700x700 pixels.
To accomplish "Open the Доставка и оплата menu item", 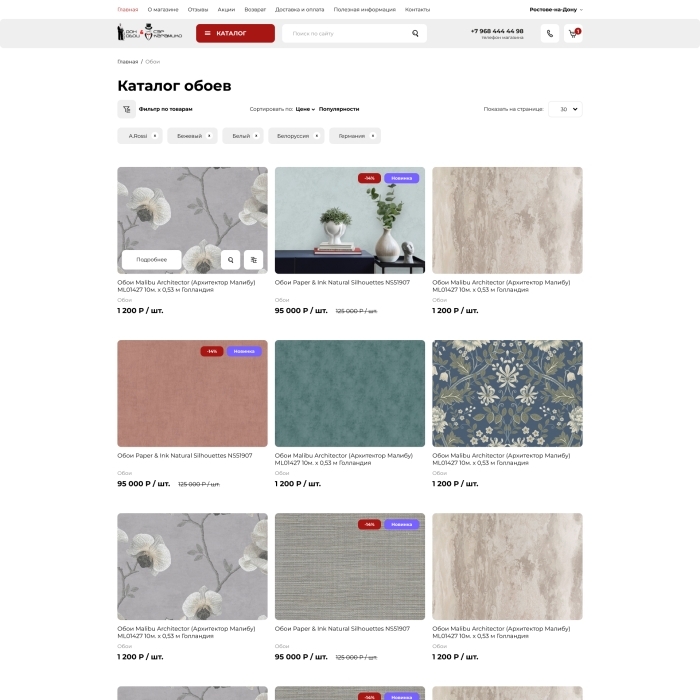I will (300, 9).
